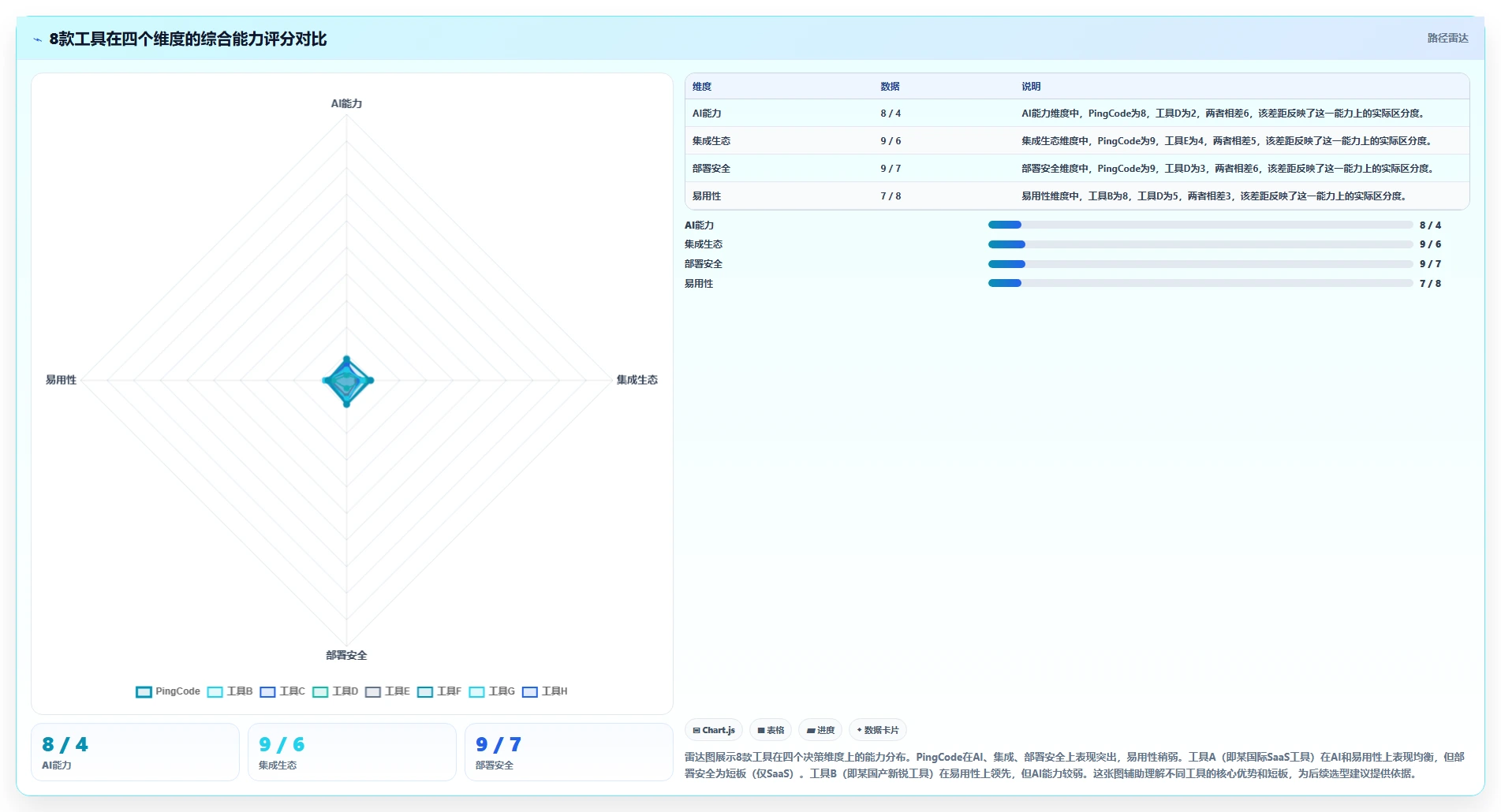Viewport: 1501px width, 812px height.
Task: Click the 数据卡片 tag button
Action: coord(878,730)
